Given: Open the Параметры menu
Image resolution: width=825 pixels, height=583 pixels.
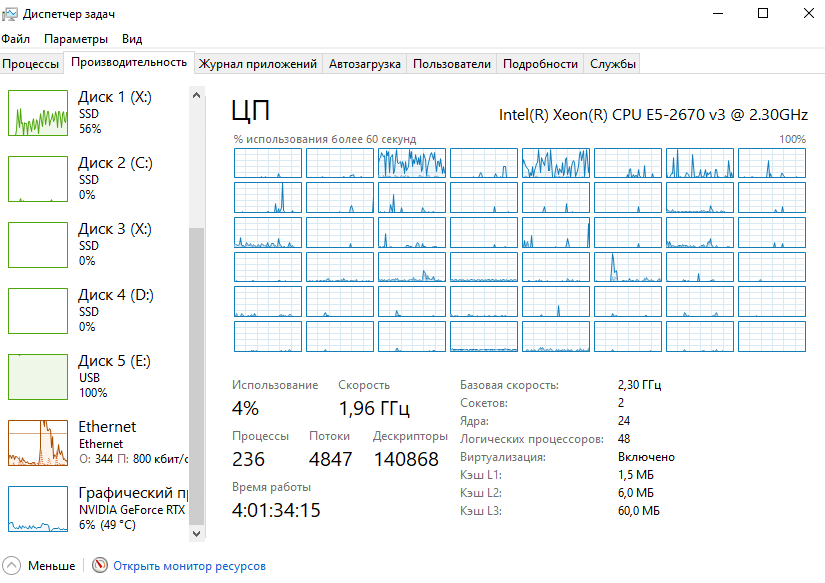Looking at the screenshot, I should click(x=76, y=39).
